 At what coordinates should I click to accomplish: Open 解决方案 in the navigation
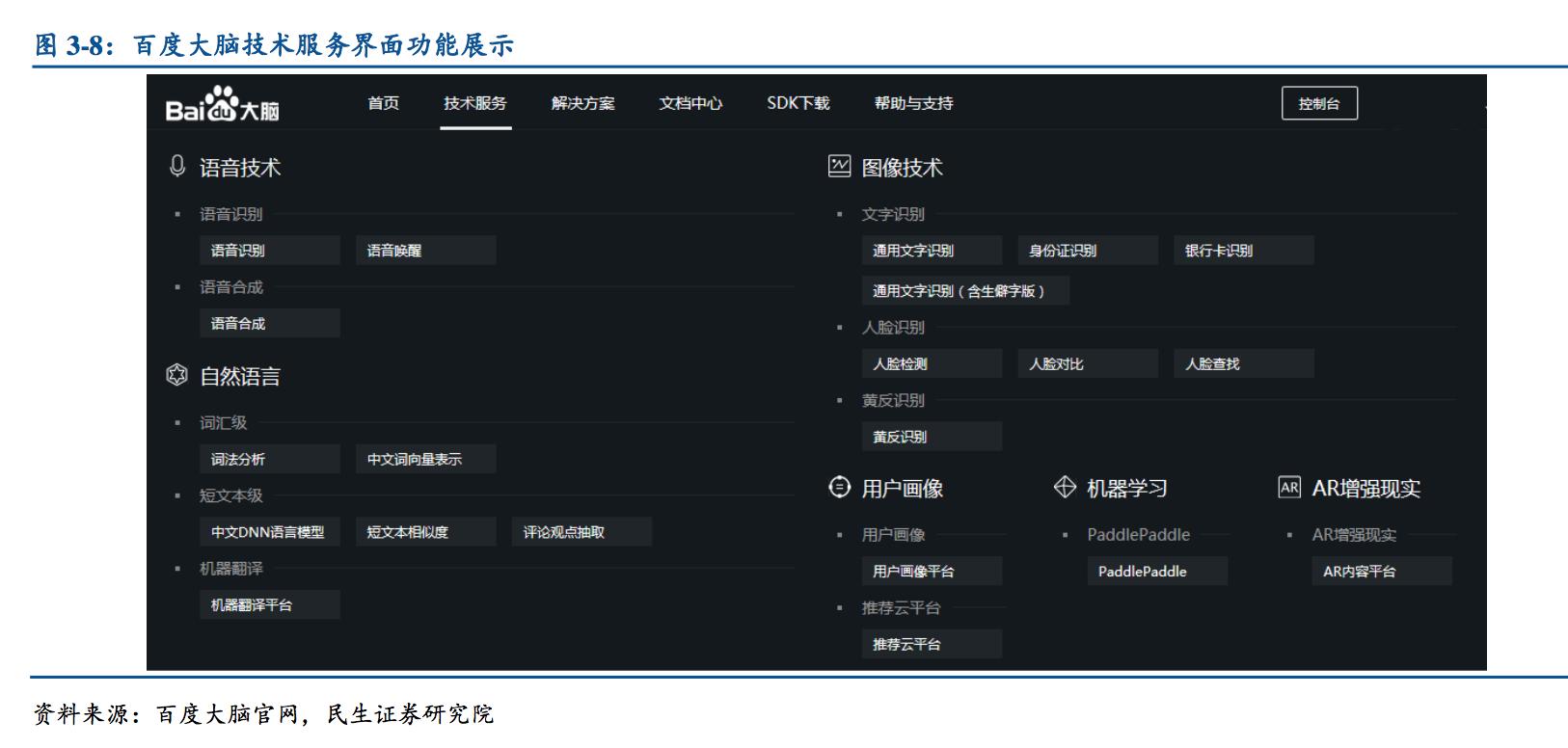pos(582,103)
